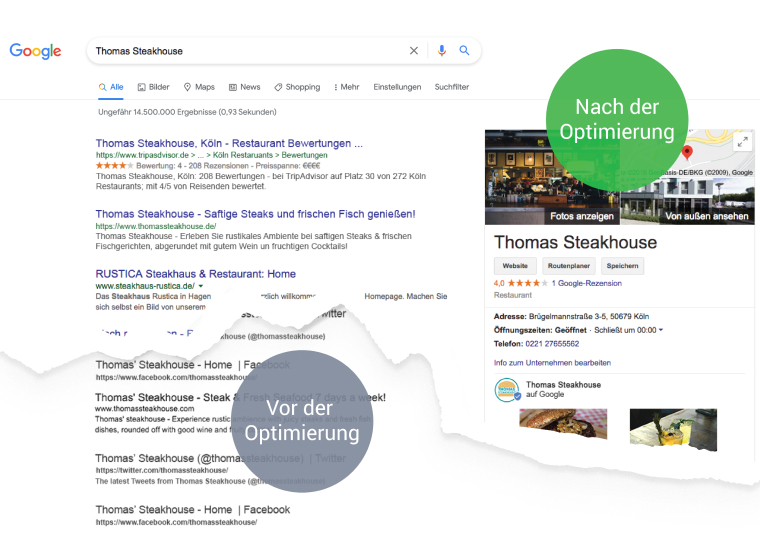
Task: Expand opening hours dropdown arrow
Action: 661,330
